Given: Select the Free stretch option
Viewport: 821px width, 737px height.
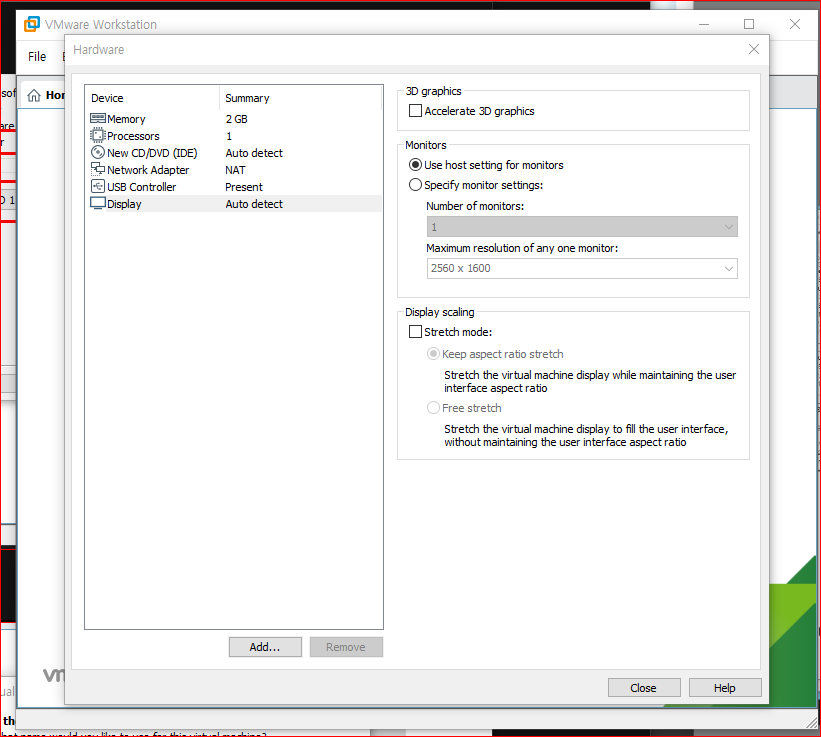Looking at the screenshot, I should coord(433,408).
